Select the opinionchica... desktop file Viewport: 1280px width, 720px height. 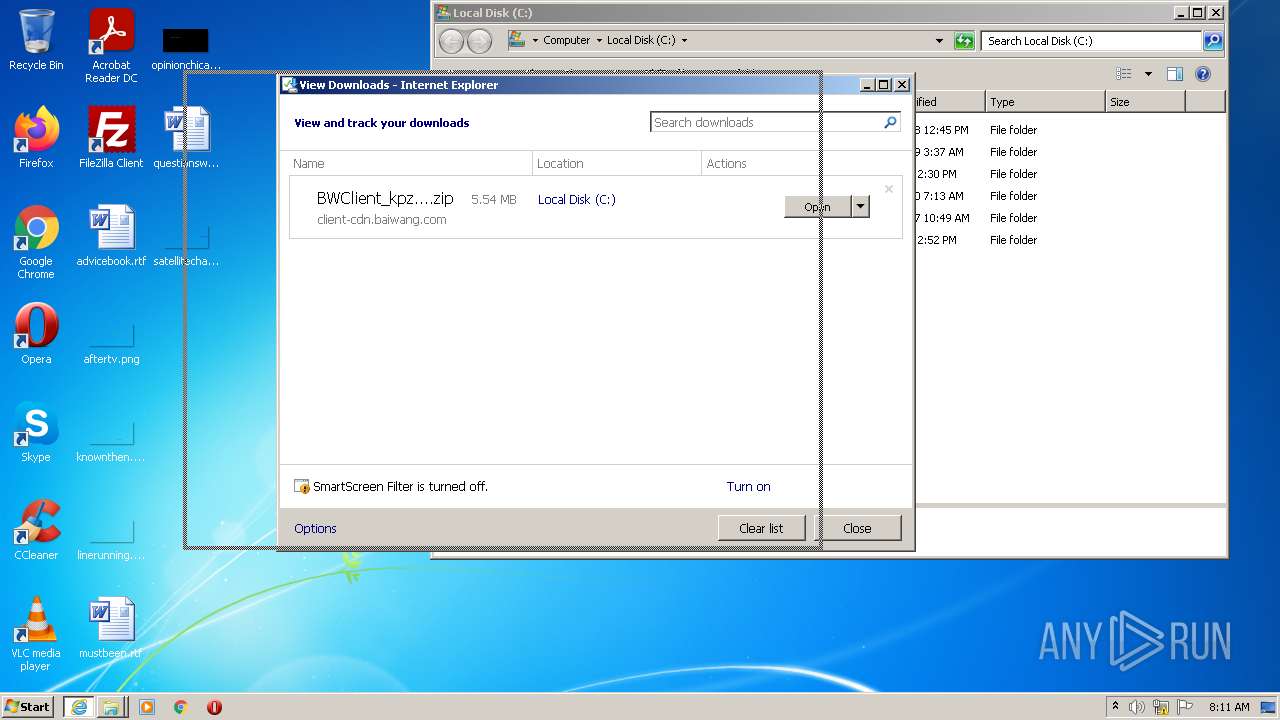coord(186,48)
